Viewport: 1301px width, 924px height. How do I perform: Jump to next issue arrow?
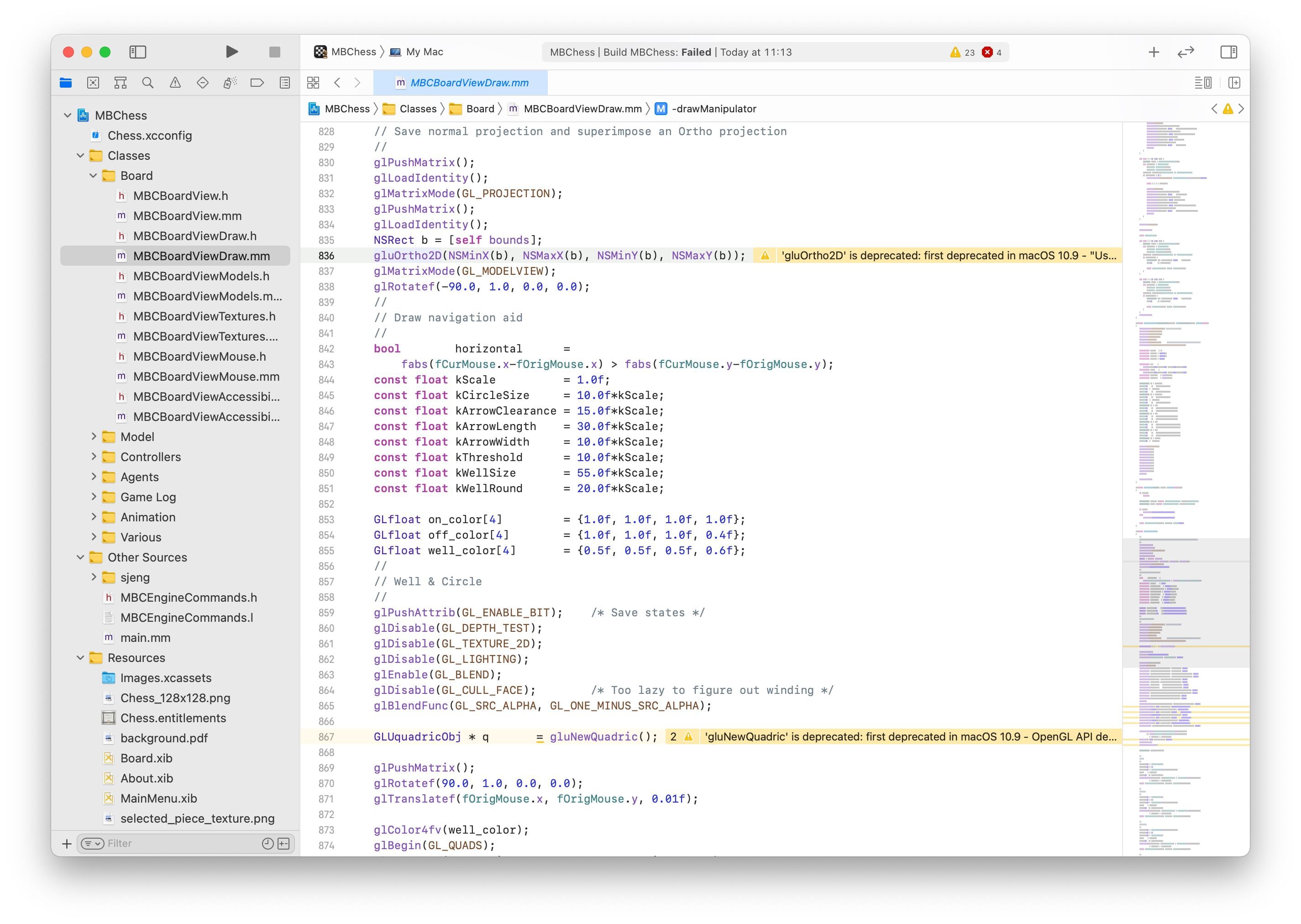pos(1241,109)
